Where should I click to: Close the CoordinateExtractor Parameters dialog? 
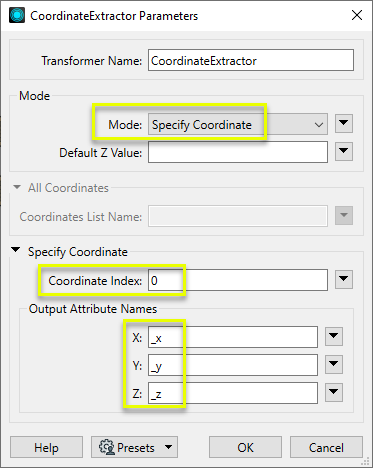pyautogui.click(x=357, y=15)
